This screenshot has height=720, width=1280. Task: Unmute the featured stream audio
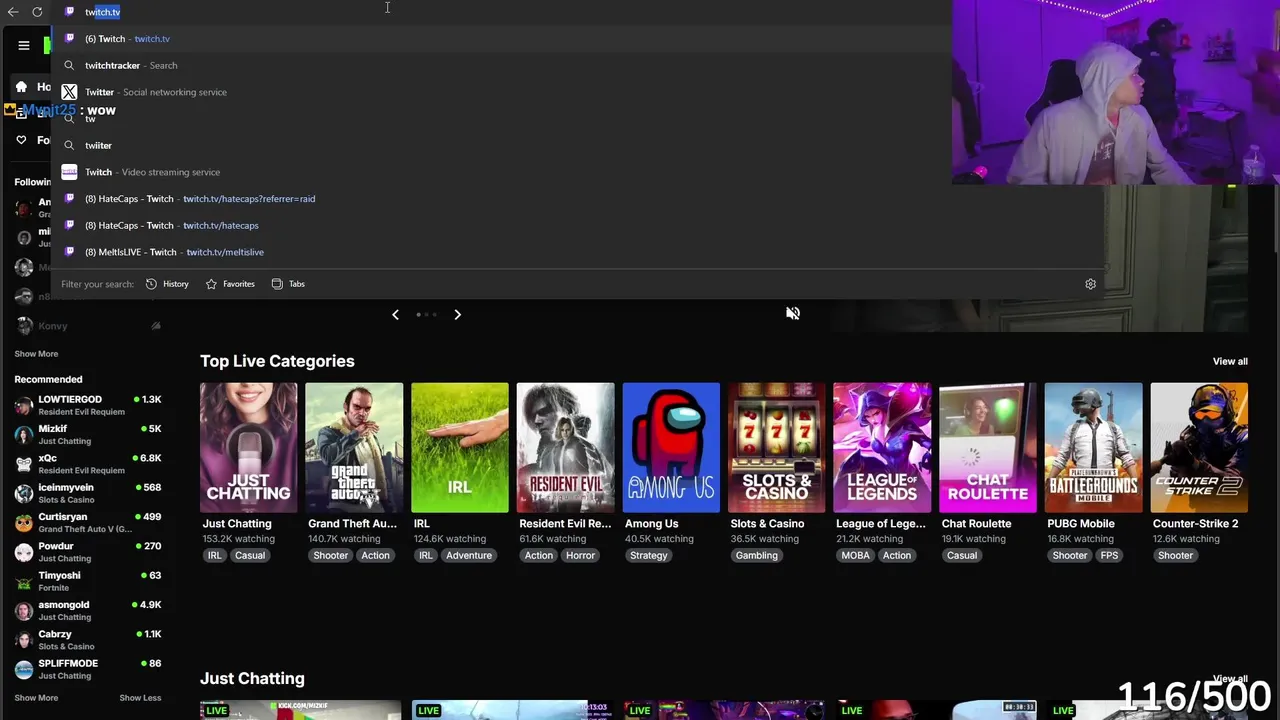[793, 314]
